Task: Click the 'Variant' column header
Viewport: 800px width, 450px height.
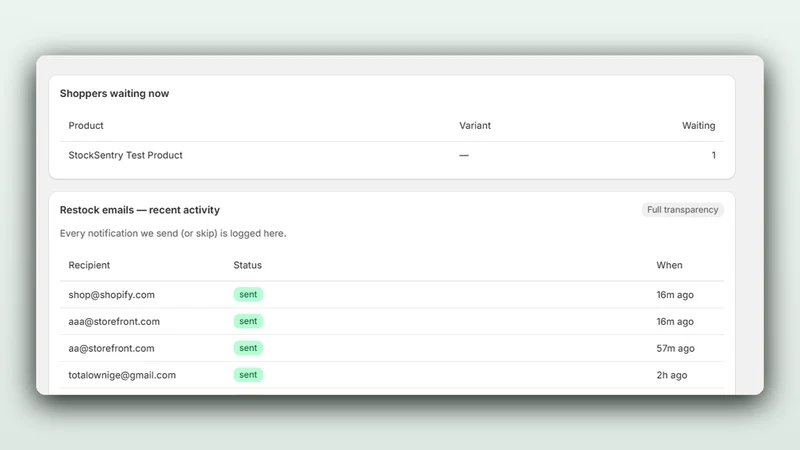Action: coord(474,126)
